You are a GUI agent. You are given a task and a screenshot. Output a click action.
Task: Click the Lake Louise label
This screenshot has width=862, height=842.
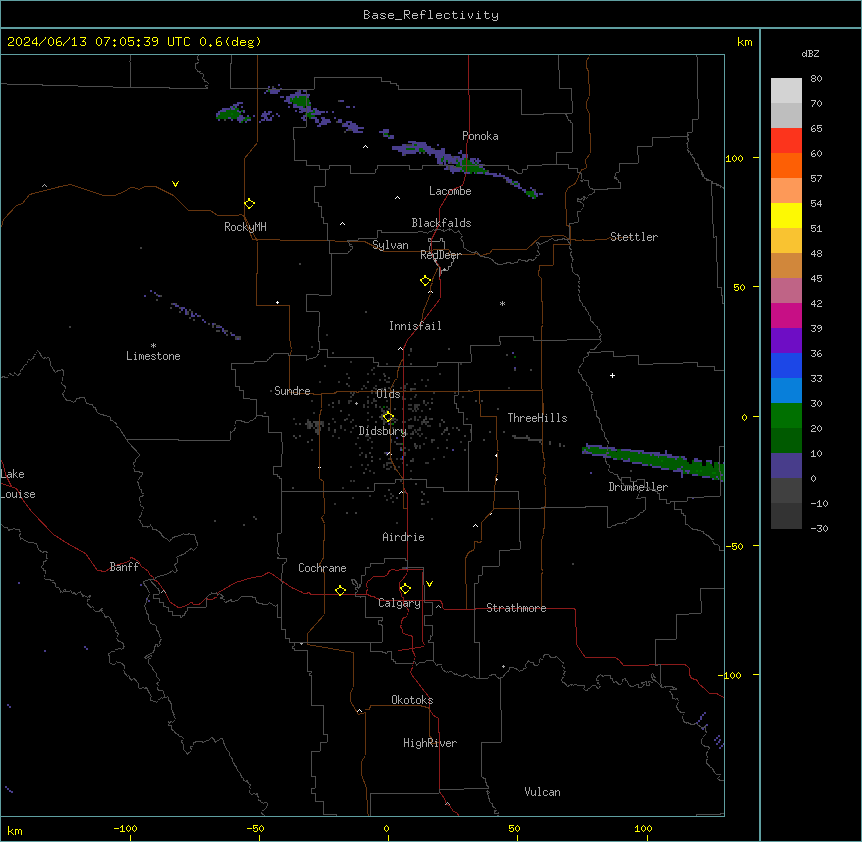(x=18, y=484)
